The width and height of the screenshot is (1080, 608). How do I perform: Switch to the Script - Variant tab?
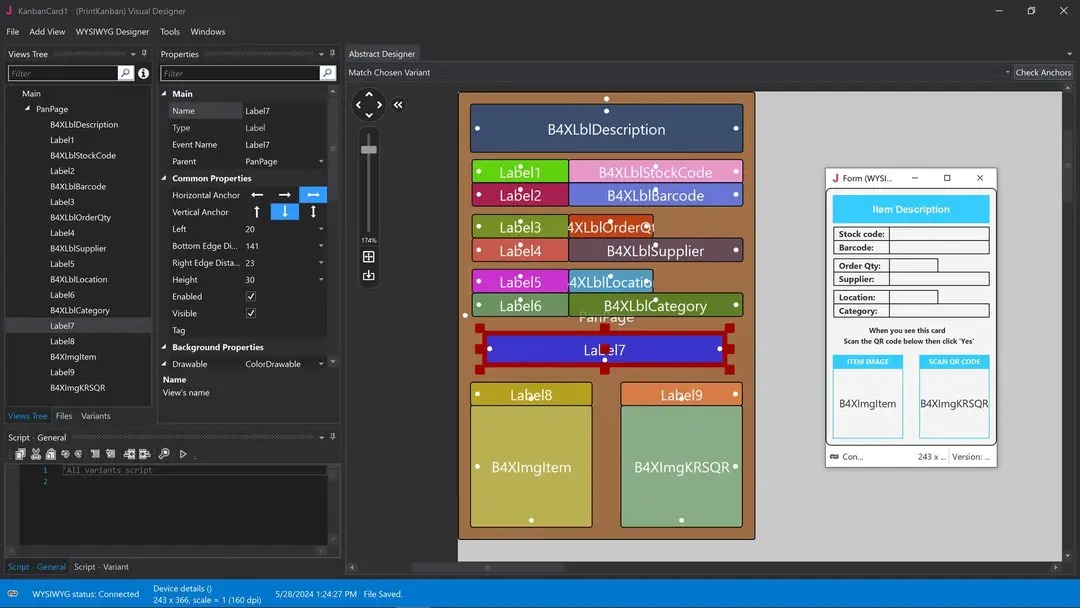click(101, 567)
